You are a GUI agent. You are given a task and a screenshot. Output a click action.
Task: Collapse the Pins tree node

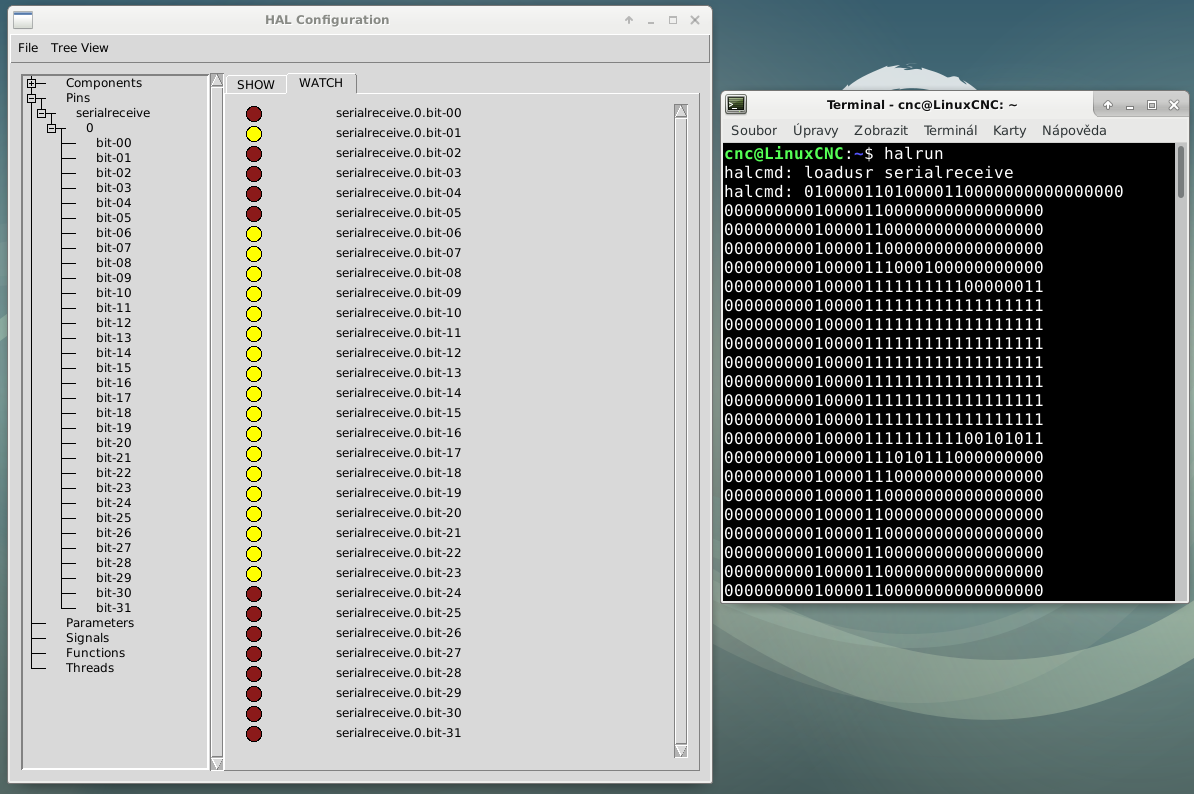(32, 98)
